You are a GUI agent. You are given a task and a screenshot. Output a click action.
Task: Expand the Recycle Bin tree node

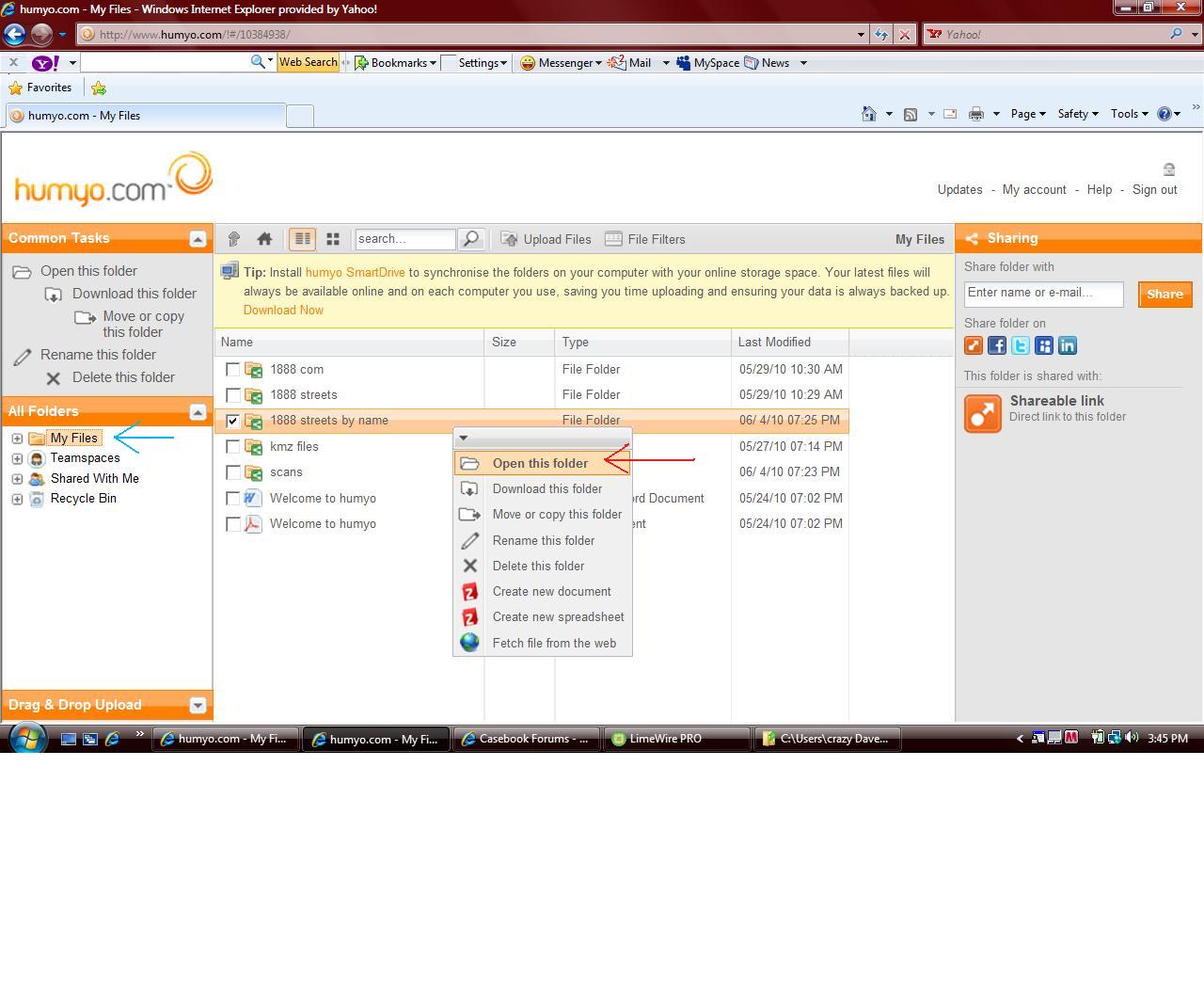click(x=17, y=500)
